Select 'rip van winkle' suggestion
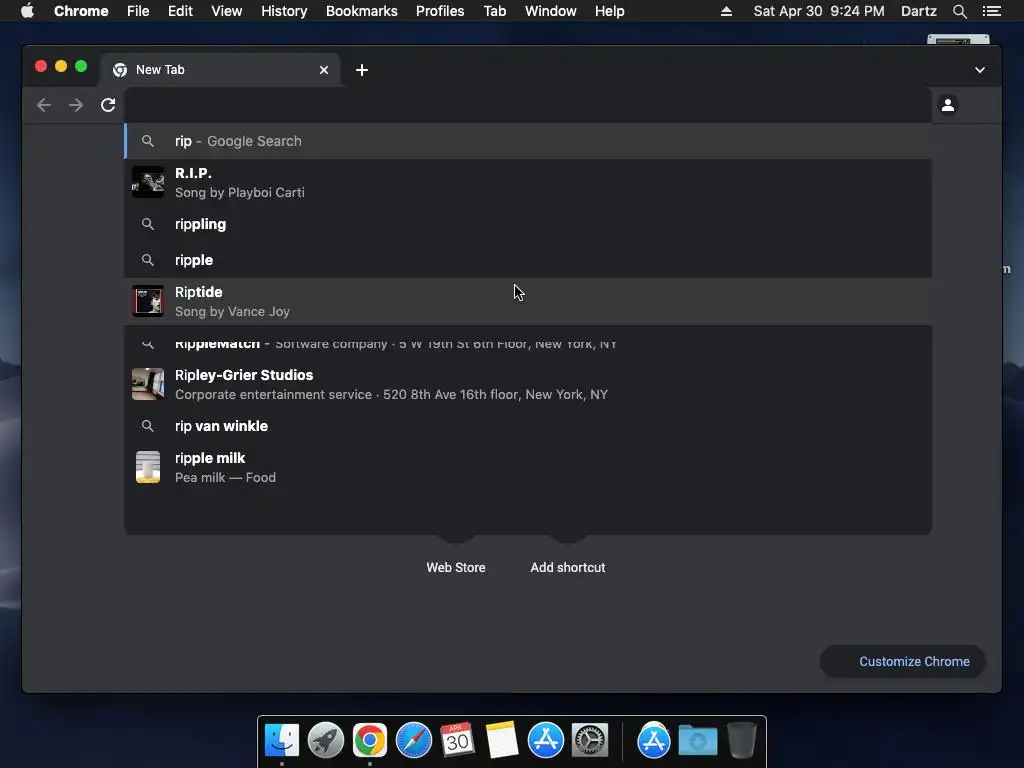This screenshot has width=1024, height=768. [x=528, y=426]
